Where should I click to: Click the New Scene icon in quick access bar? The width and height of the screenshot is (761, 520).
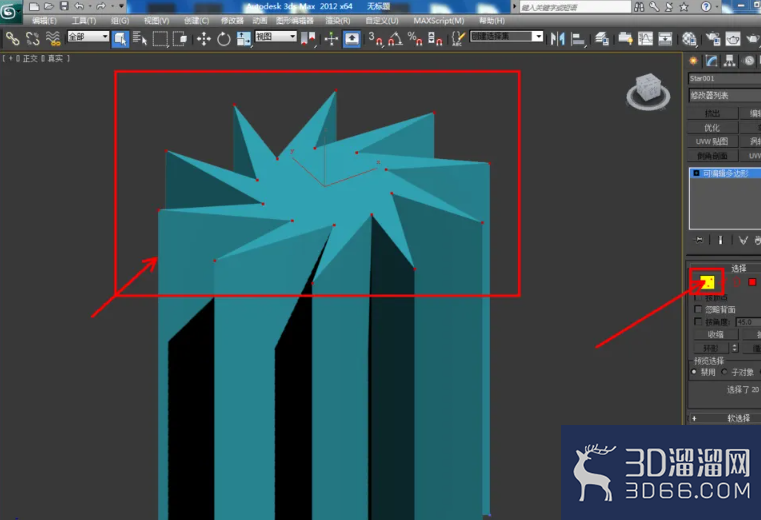(33, 6)
